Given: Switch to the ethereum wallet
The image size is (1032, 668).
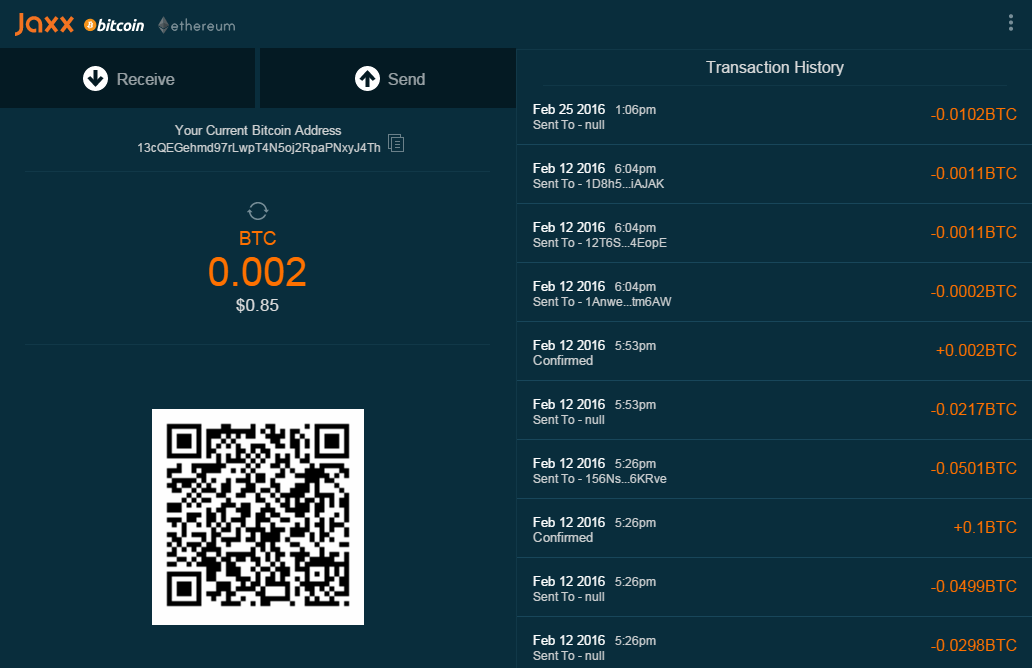Looking at the screenshot, I should pos(197,26).
